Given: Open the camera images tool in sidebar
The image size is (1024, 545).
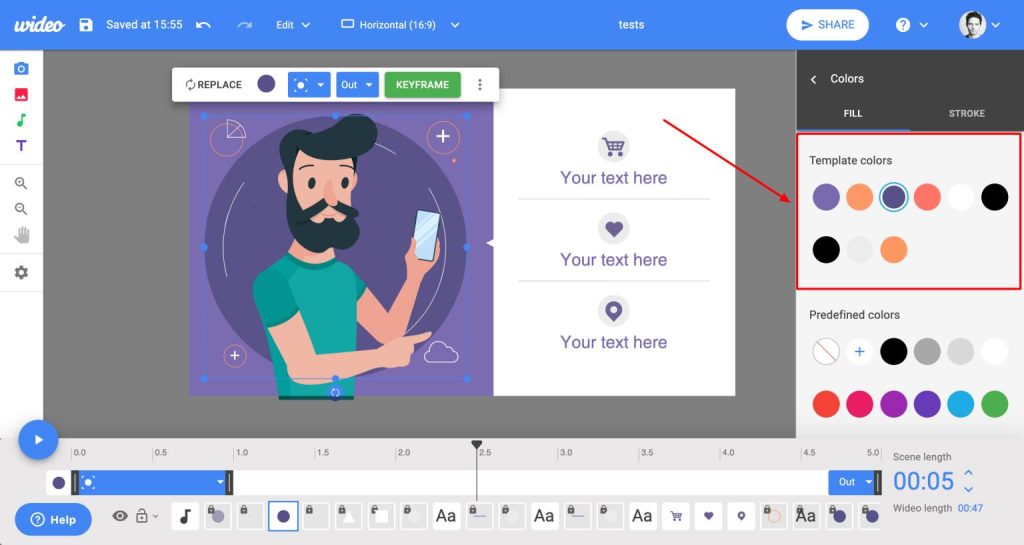Looking at the screenshot, I should pos(21,68).
